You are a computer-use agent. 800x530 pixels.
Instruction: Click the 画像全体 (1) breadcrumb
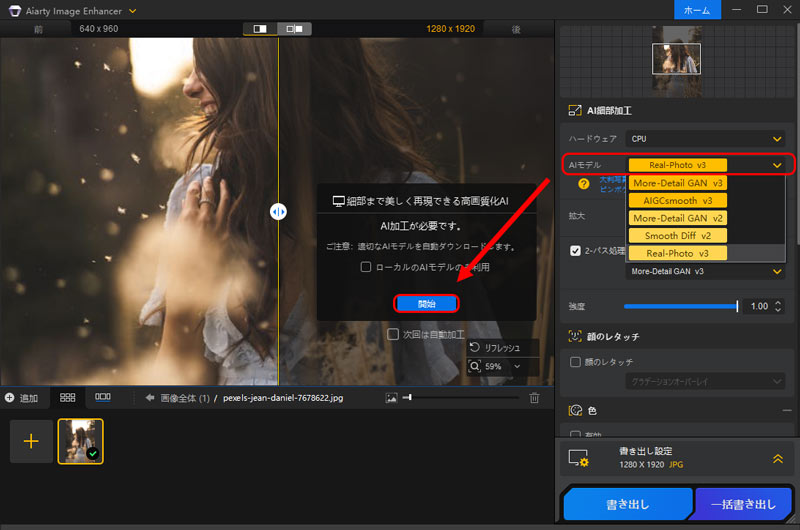(x=185, y=398)
